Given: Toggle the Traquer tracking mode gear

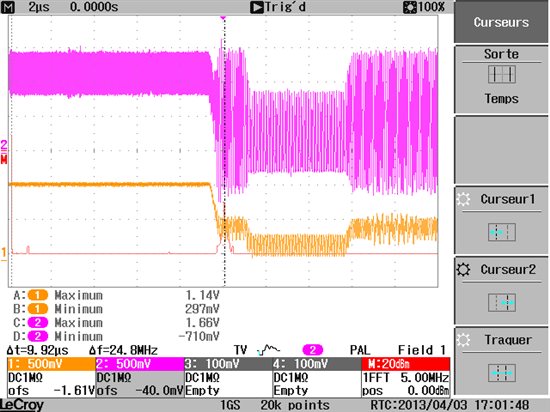Looking at the screenshot, I should click(463, 340).
